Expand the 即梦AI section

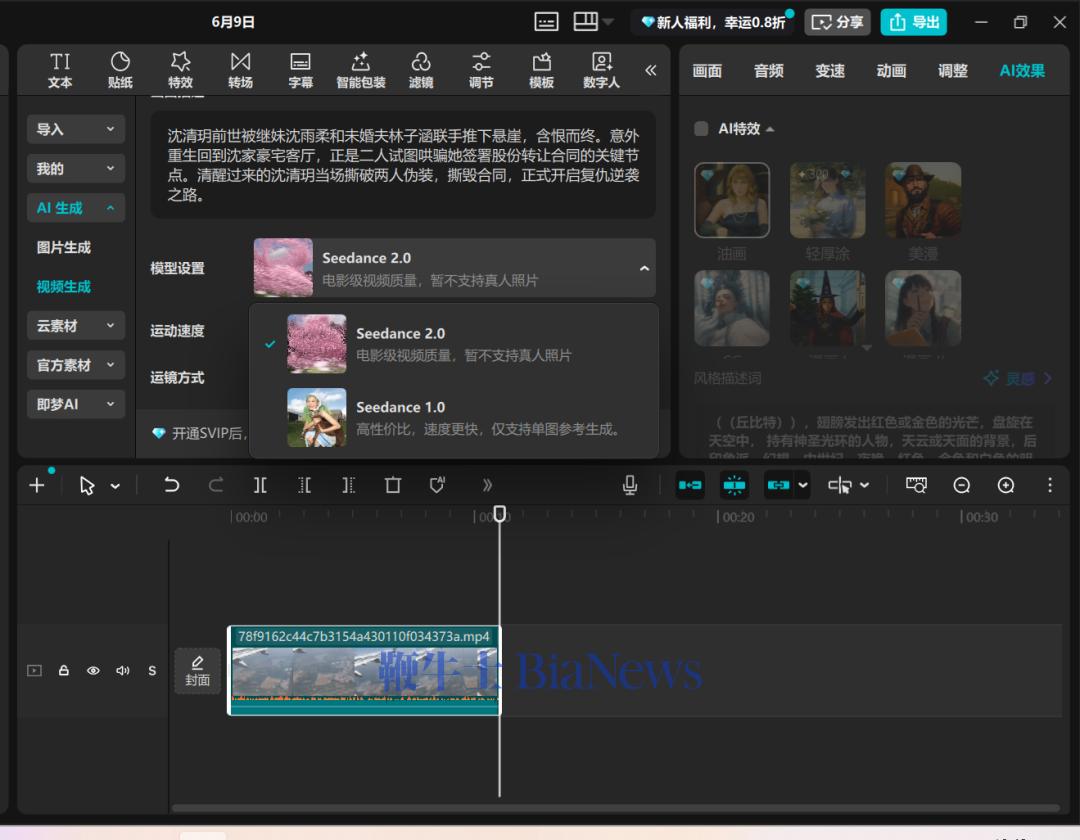point(76,404)
